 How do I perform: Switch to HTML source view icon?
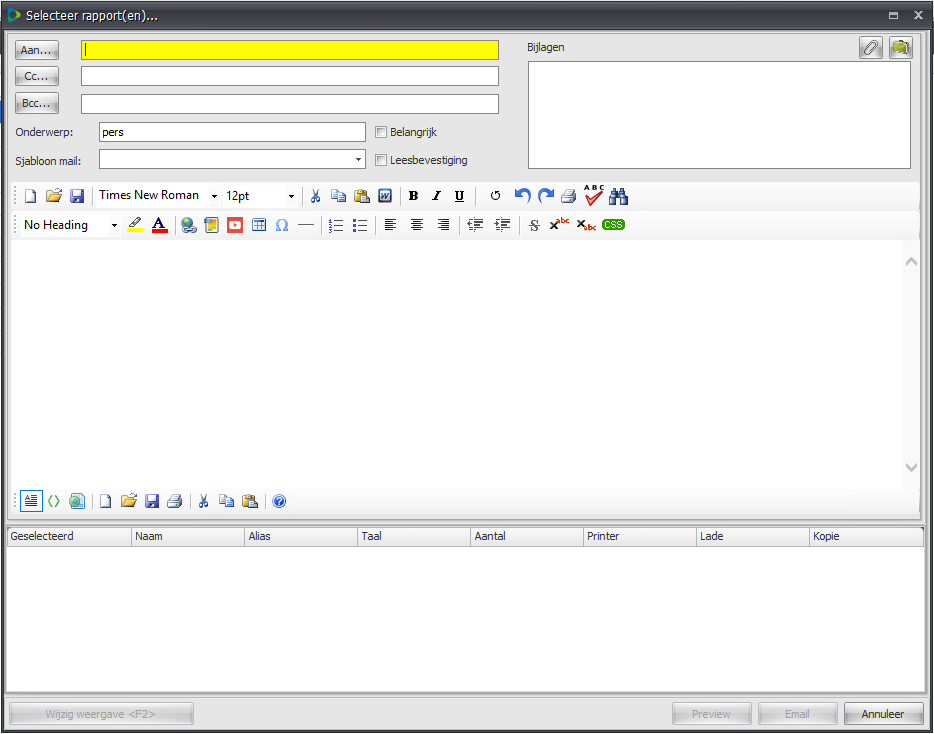[x=54, y=501]
